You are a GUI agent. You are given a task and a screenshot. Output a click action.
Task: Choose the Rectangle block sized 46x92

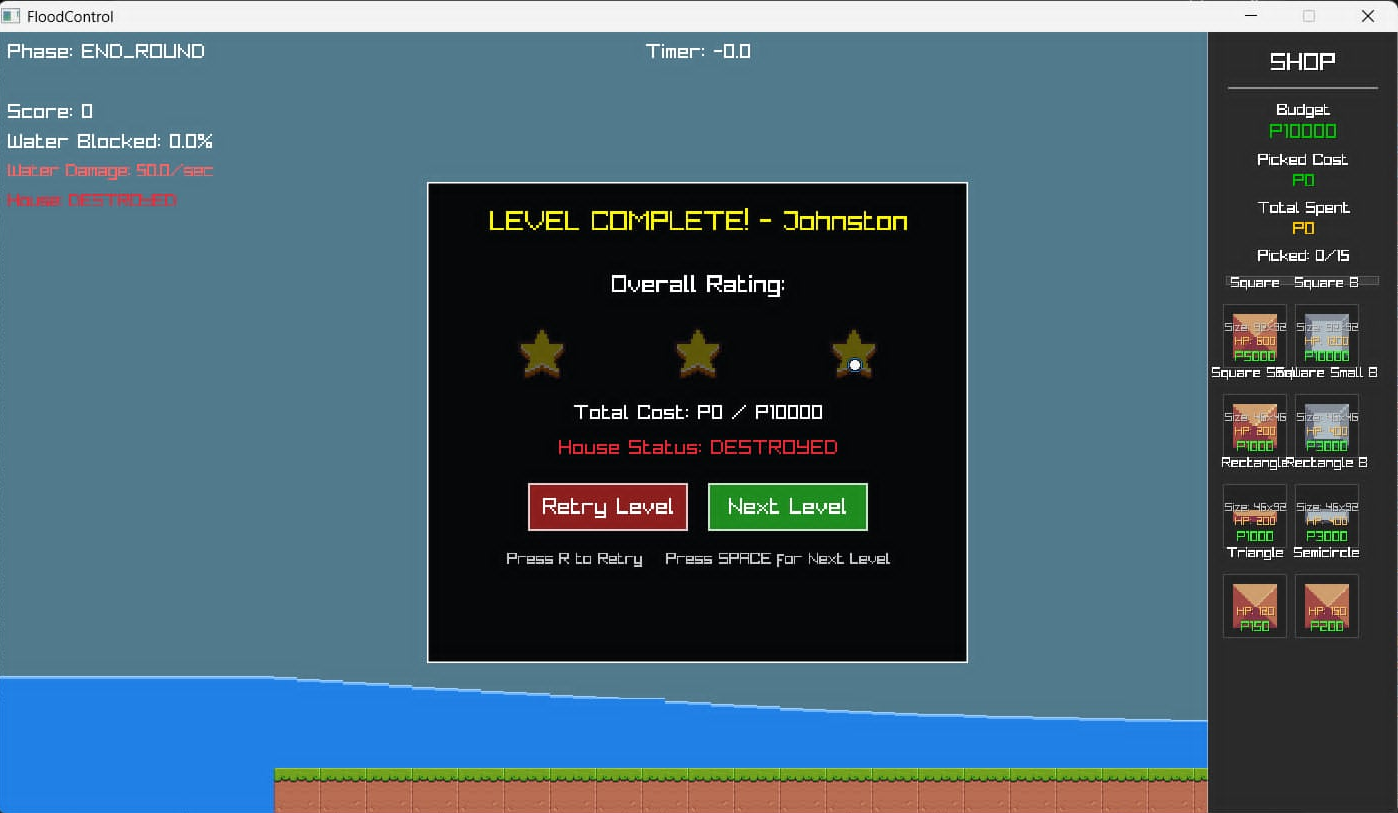pos(1255,516)
